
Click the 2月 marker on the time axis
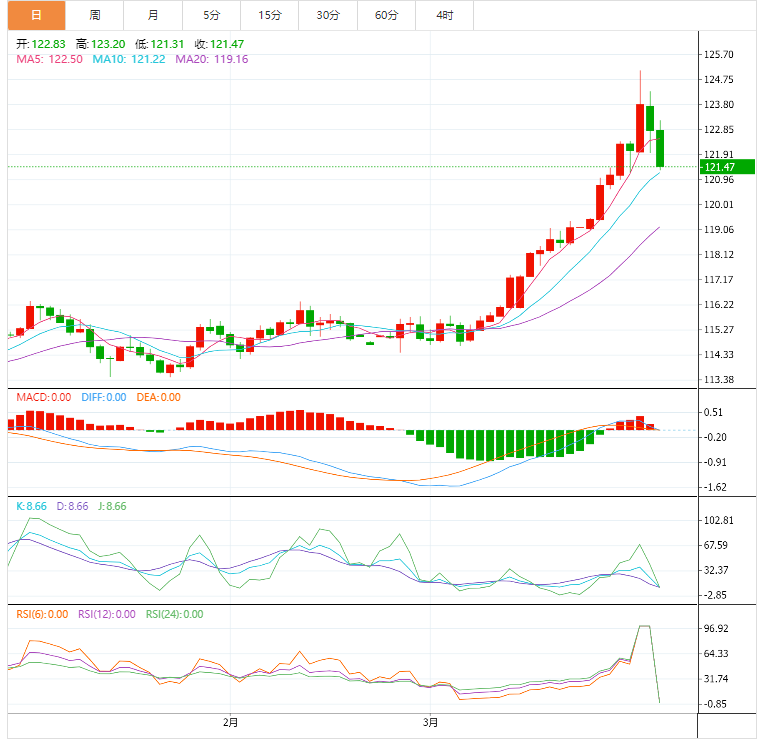[231, 721]
